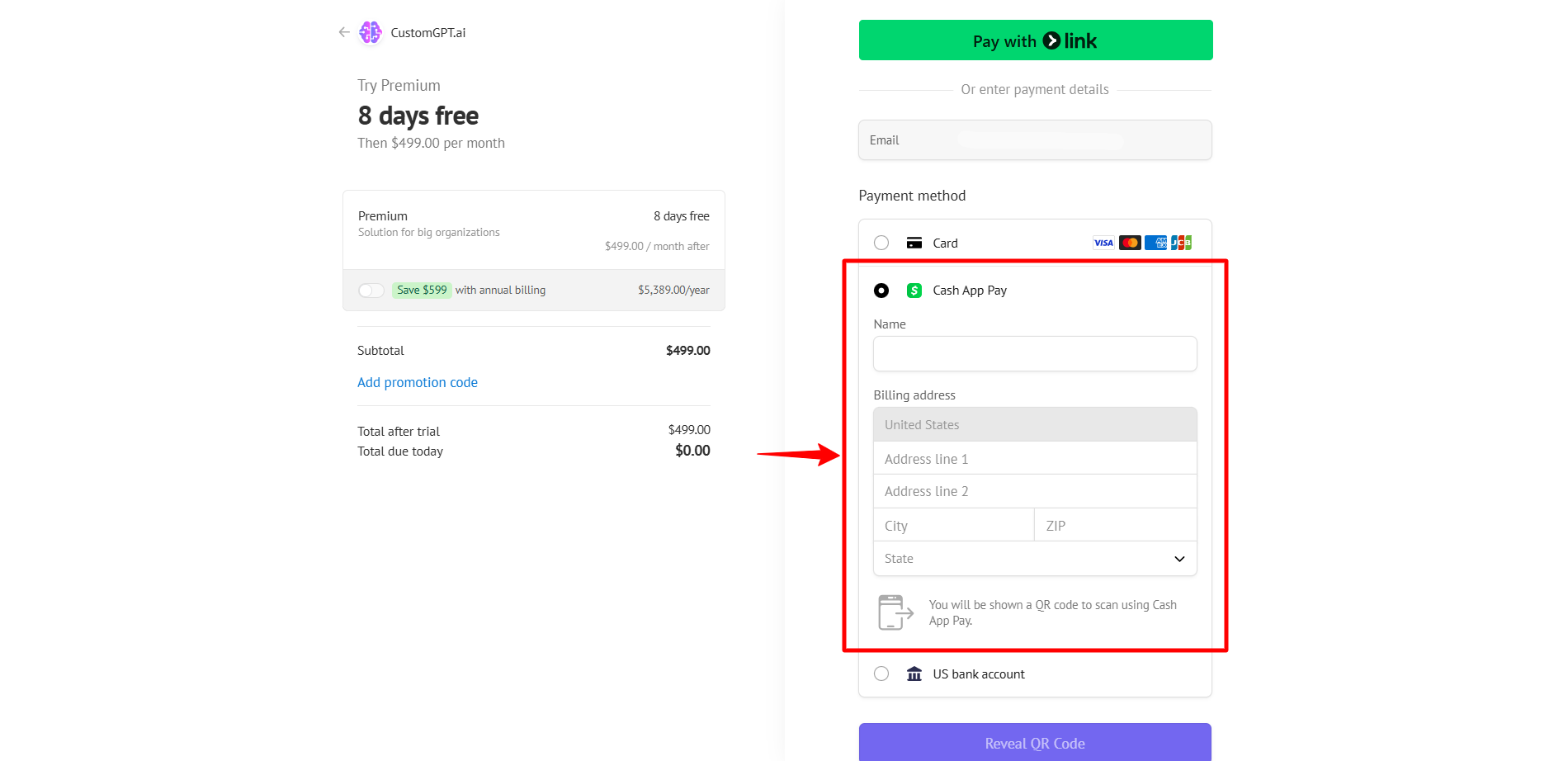Viewport: 1568px width, 761px height.
Task: Click the CustomGPT.ai merchant name
Action: coord(428,33)
